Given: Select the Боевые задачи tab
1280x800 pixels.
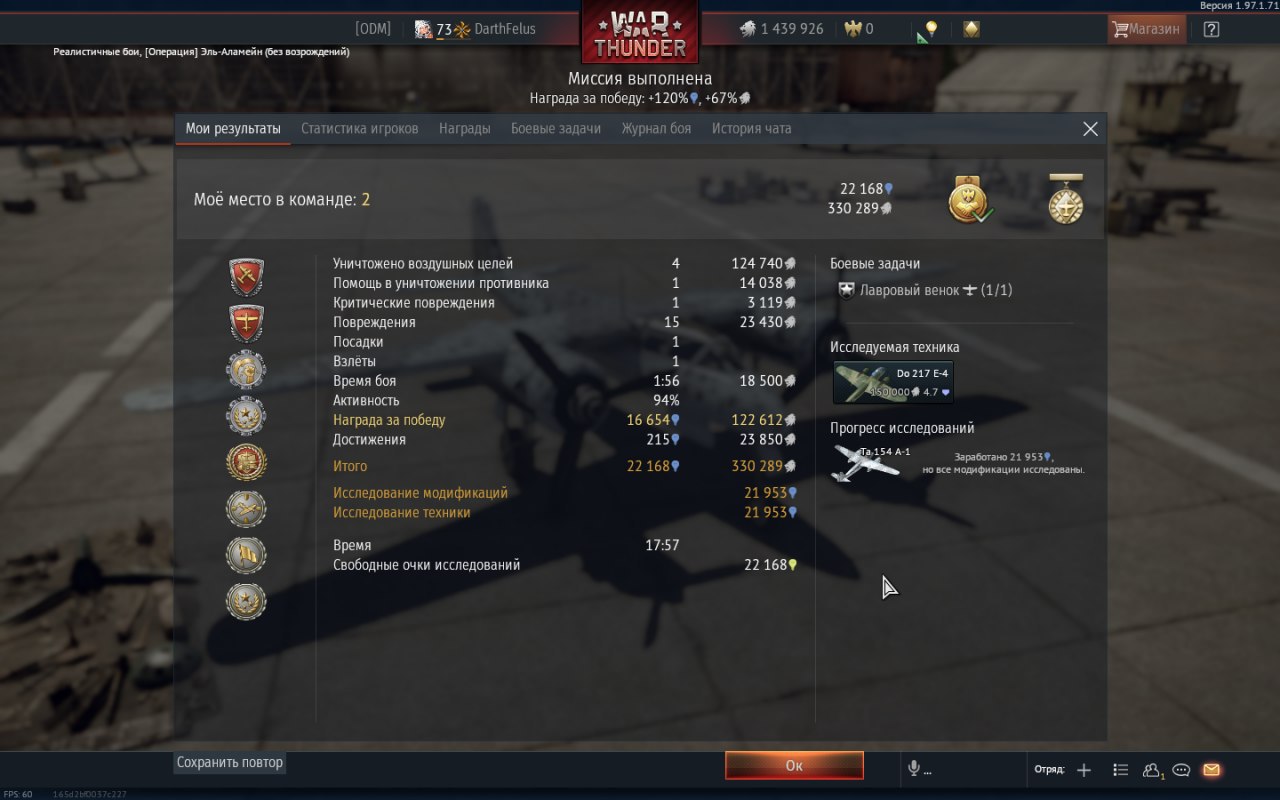Looking at the screenshot, I should tap(556, 128).
